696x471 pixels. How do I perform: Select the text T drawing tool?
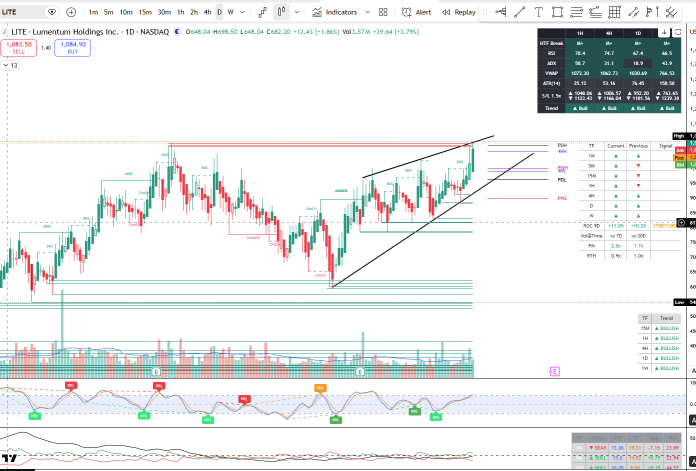pyautogui.click(x=538, y=12)
